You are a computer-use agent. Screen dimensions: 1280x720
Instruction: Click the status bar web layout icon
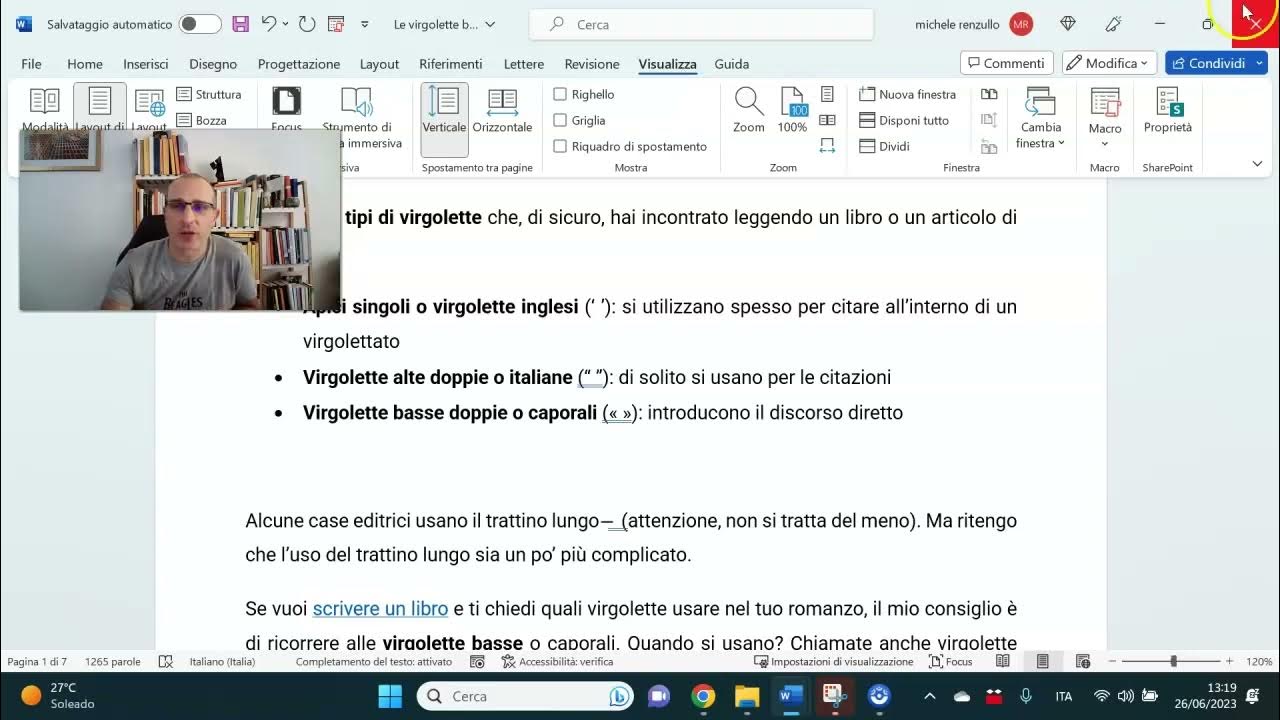pyautogui.click(x=1083, y=661)
